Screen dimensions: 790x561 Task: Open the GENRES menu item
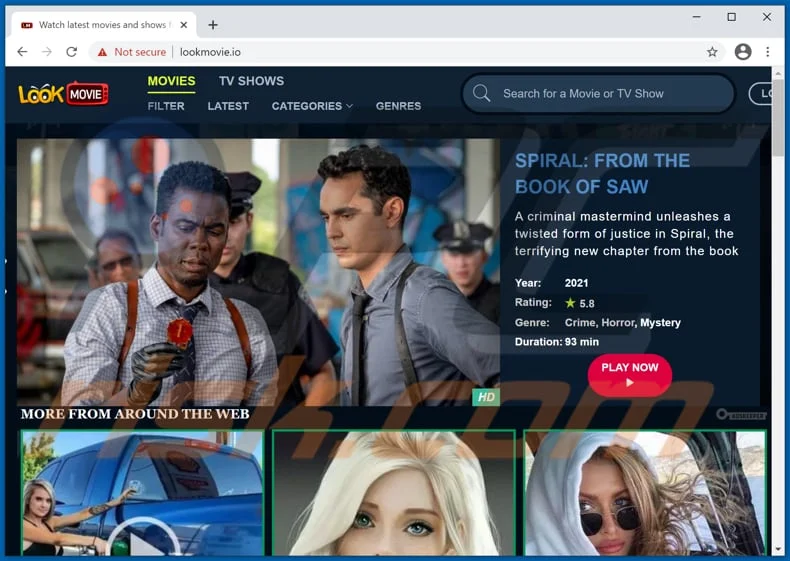tap(398, 106)
